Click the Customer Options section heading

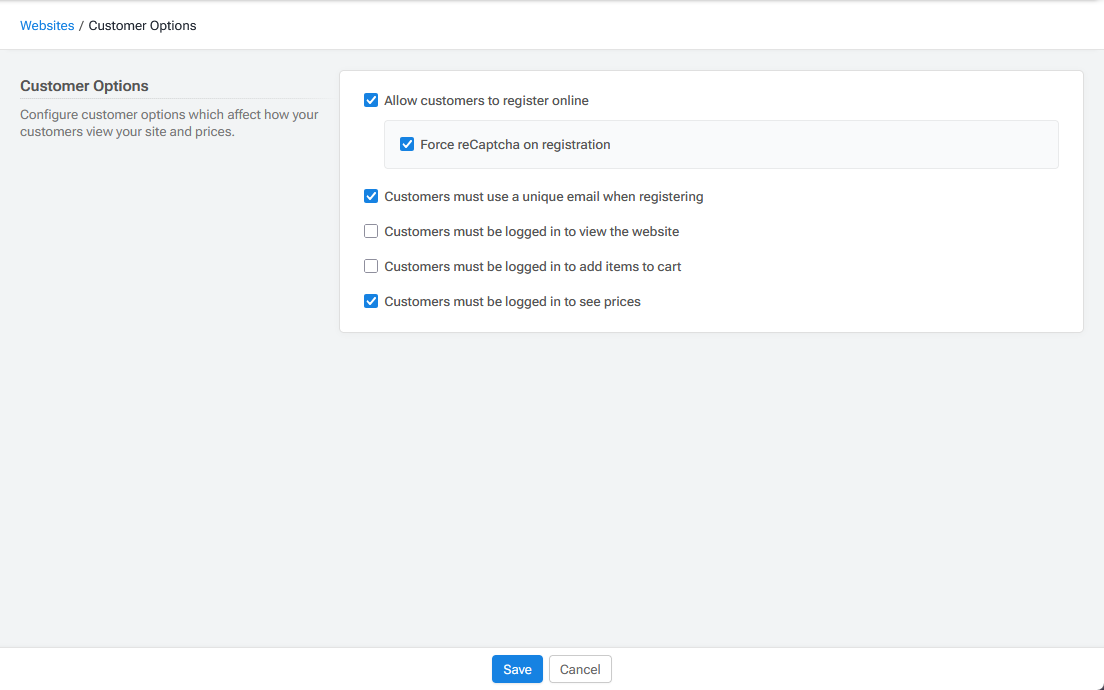(x=84, y=86)
